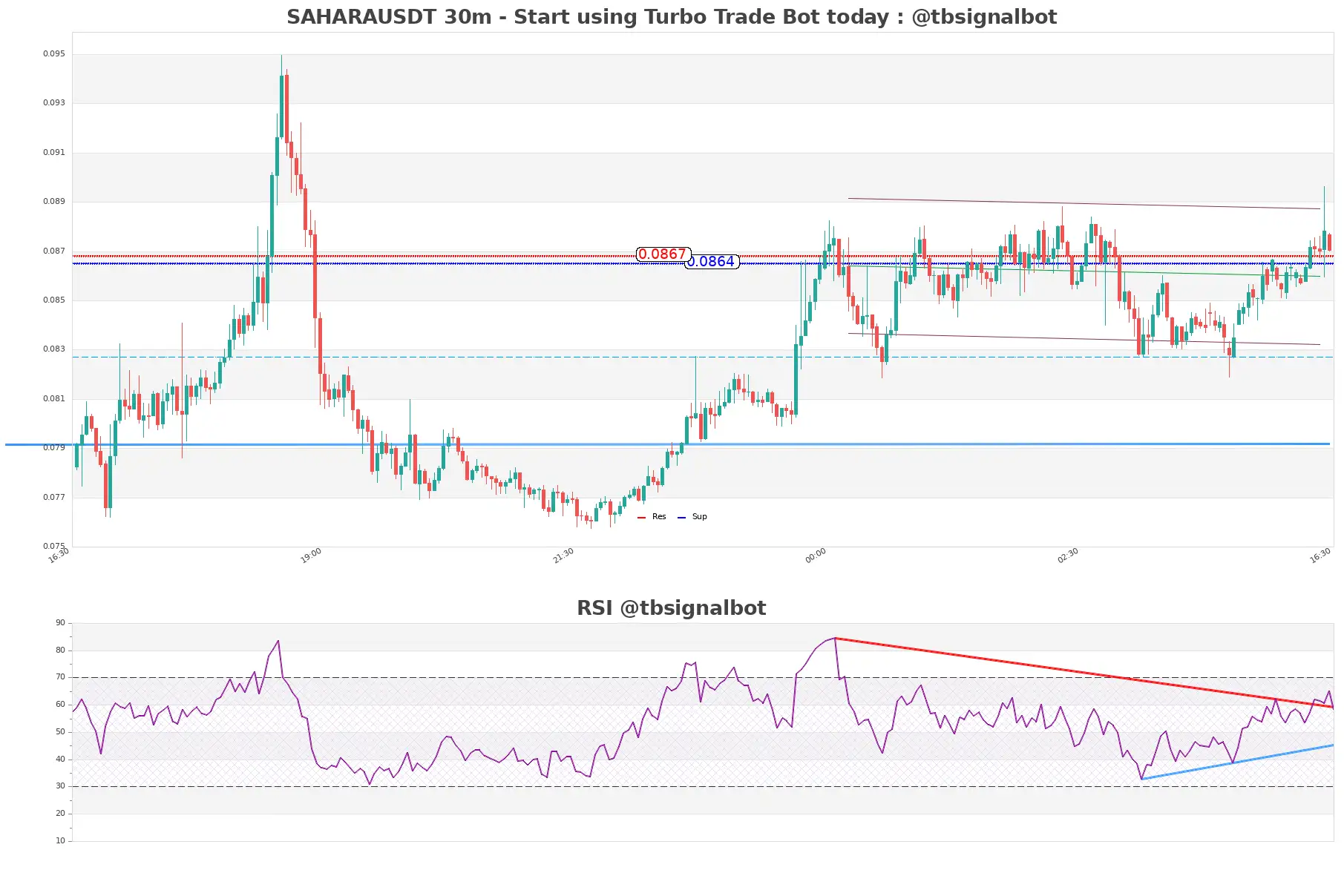Click the RSI 50 axis label
Image resolution: width=1344 pixels, height=896 pixels.
(61, 732)
